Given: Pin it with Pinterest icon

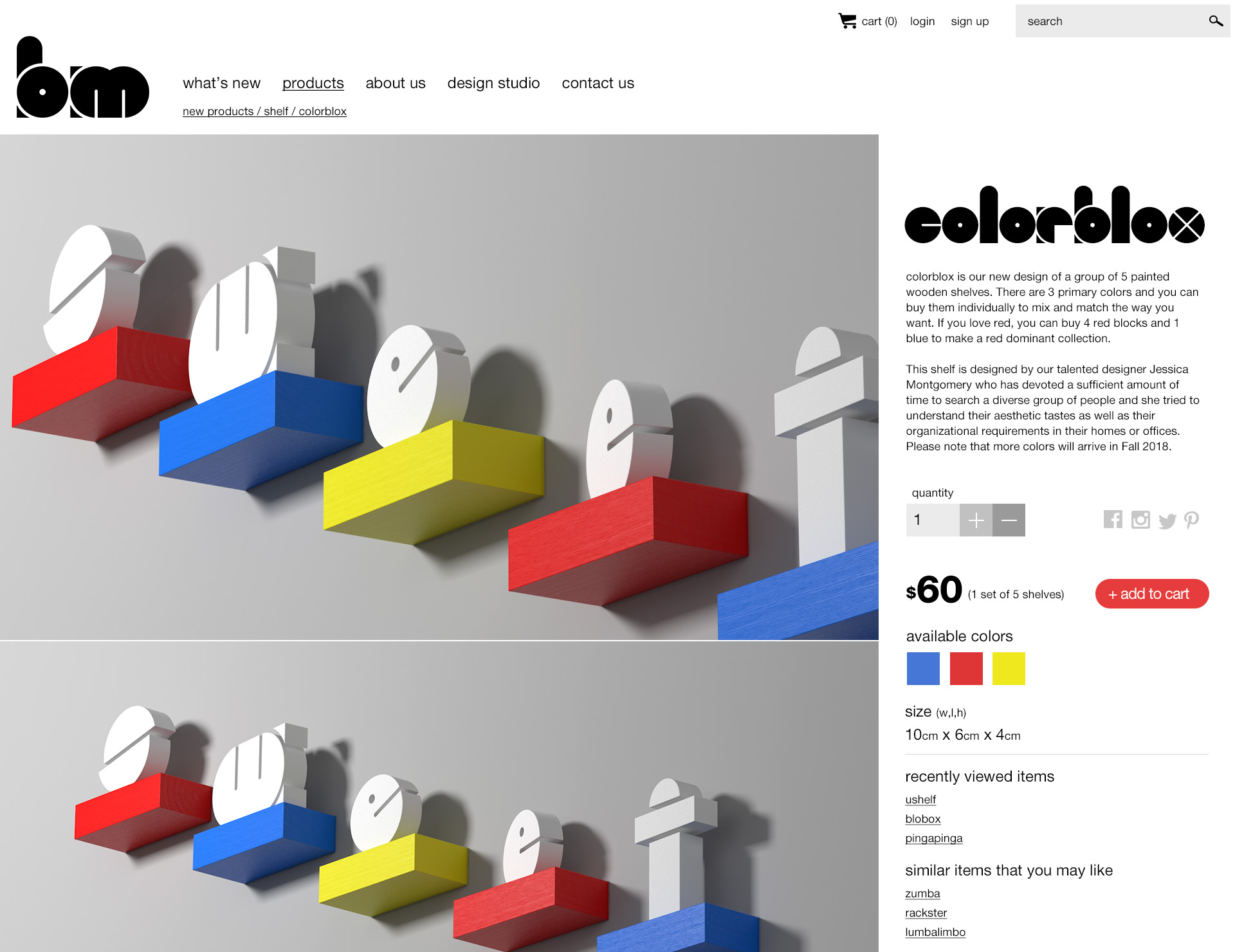Looking at the screenshot, I should (1191, 520).
